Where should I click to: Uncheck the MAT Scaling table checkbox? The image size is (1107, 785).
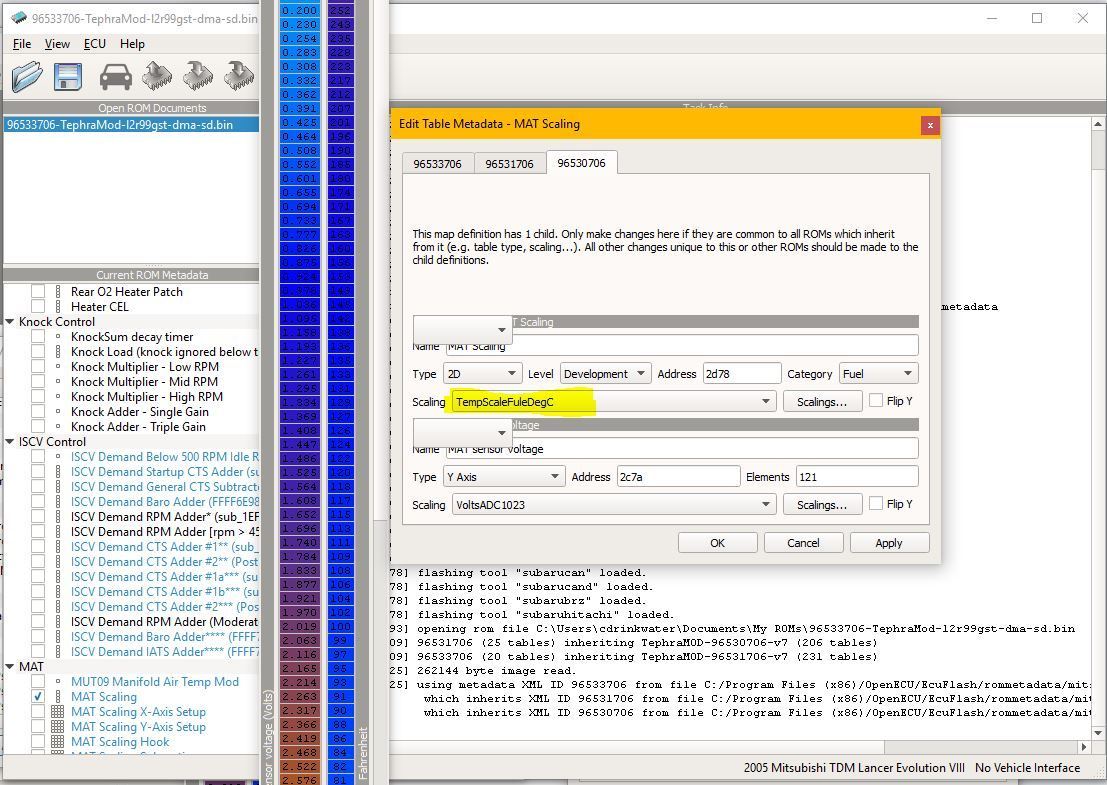pyautogui.click(x=38, y=697)
